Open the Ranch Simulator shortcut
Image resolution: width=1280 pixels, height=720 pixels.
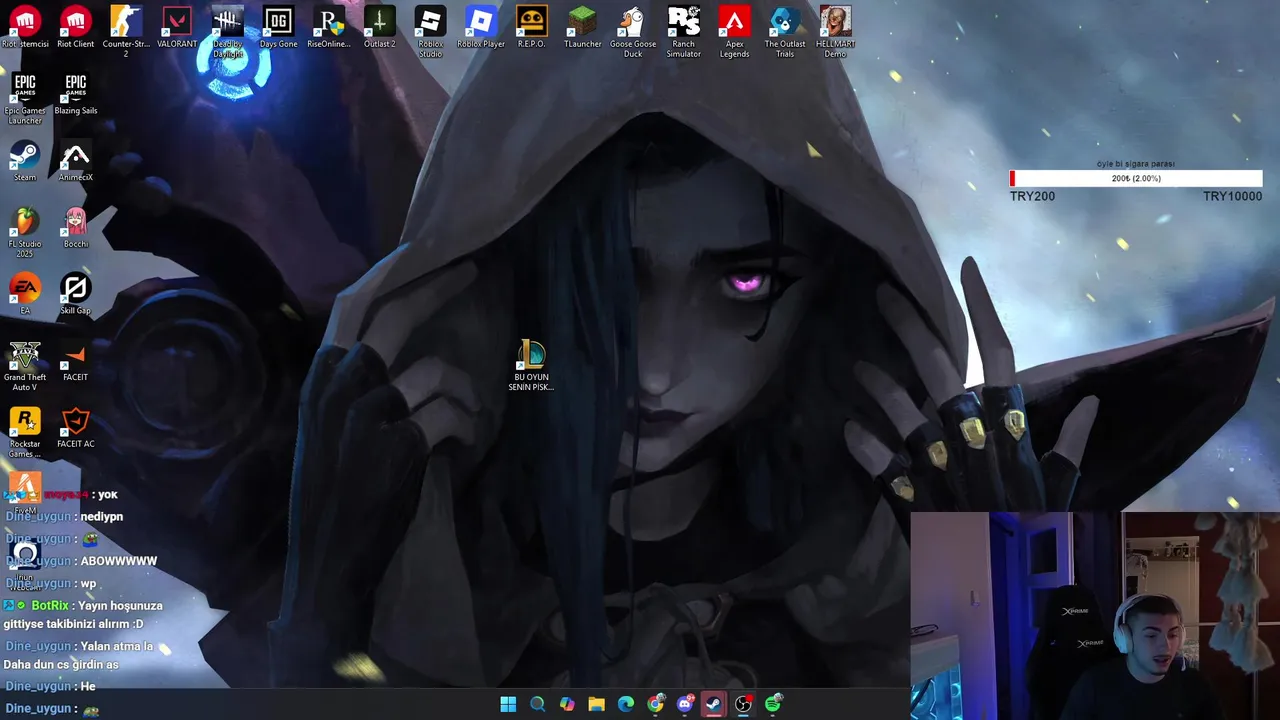coord(683,31)
